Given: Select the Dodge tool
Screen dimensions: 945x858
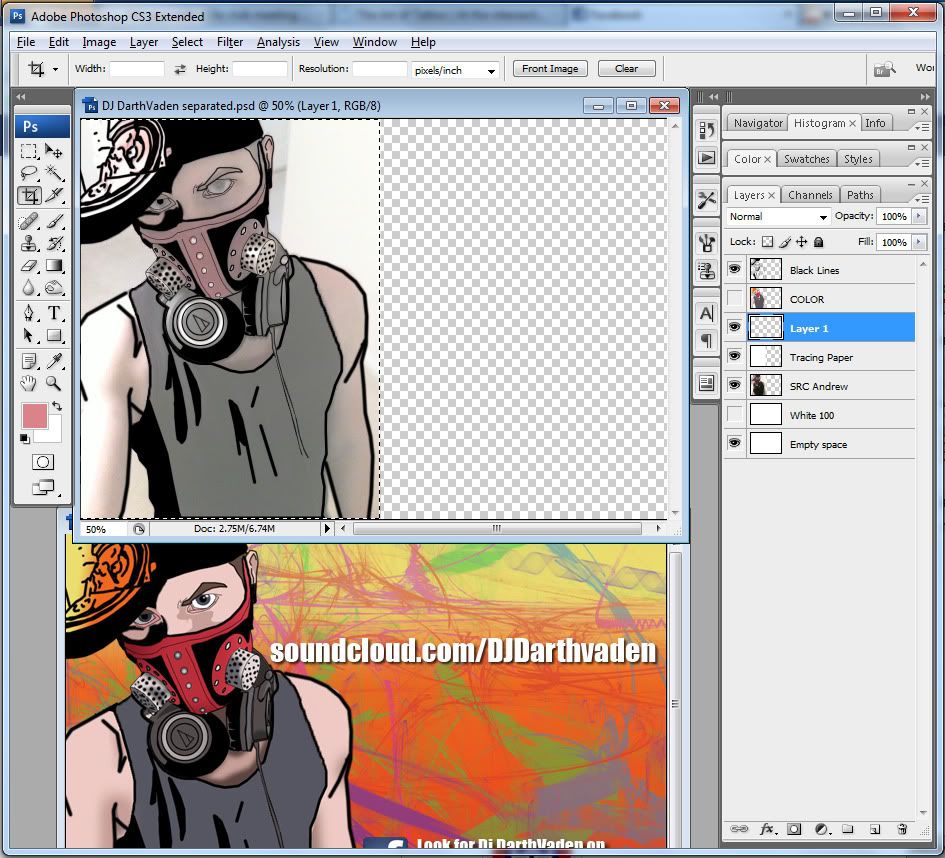Looking at the screenshot, I should [54, 288].
